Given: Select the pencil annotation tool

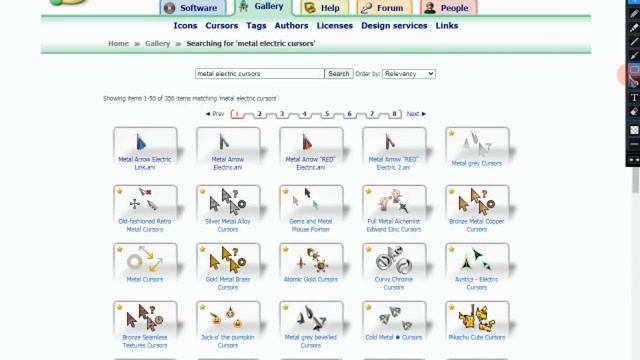Looking at the screenshot, I should click(x=634, y=14).
